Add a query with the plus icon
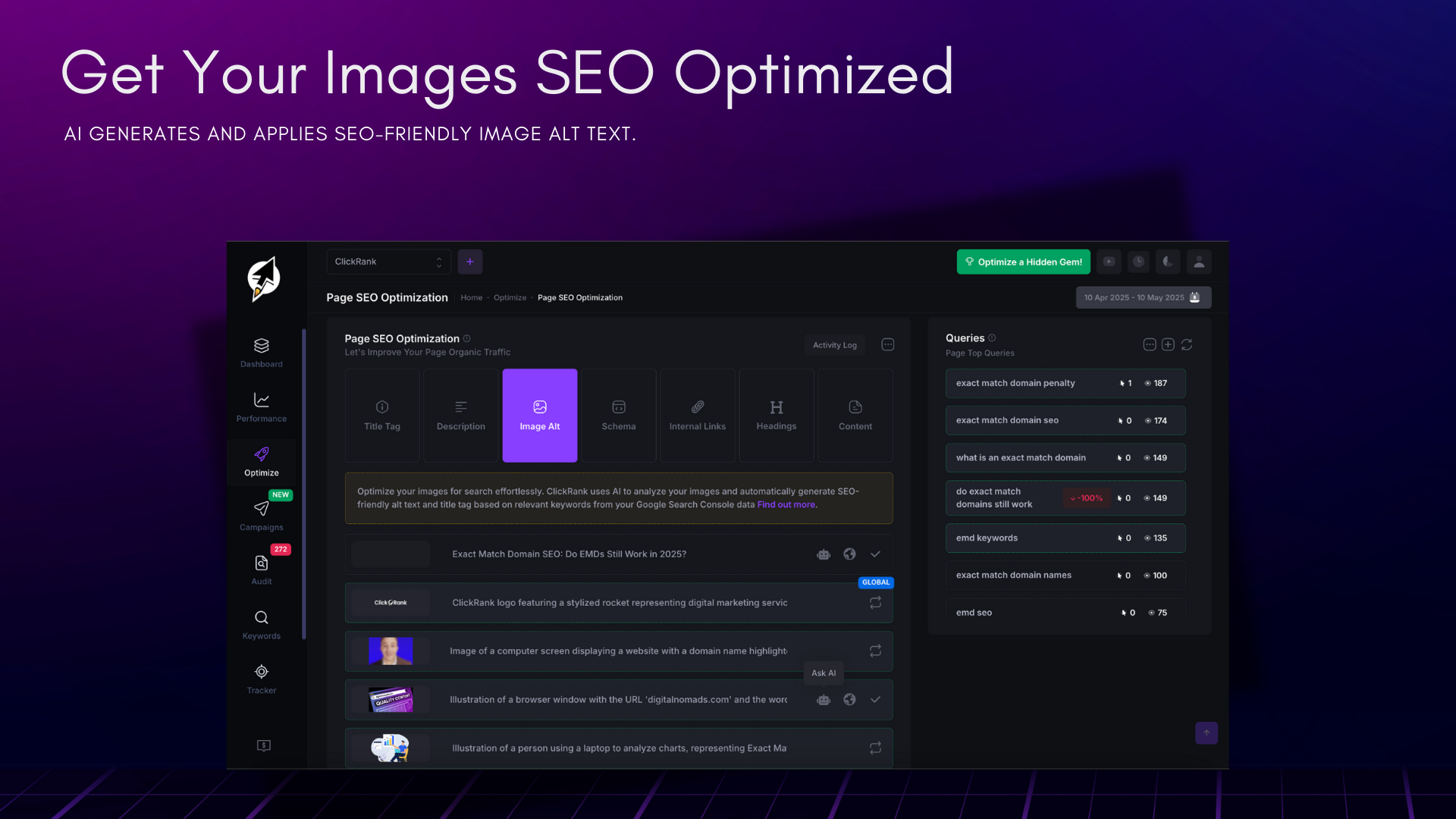Image resolution: width=1456 pixels, height=819 pixels. pyautogui.click(x=1168, y=344)
